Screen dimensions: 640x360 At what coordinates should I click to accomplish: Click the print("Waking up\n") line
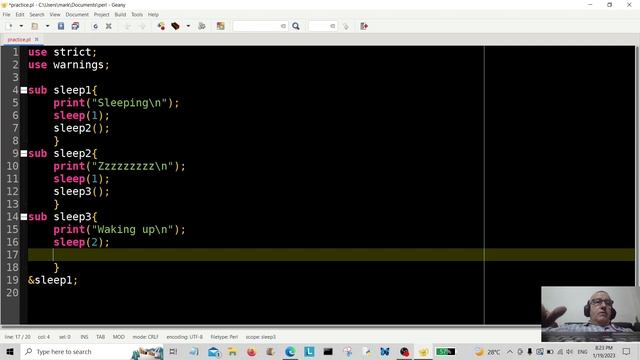coord(120,229)
